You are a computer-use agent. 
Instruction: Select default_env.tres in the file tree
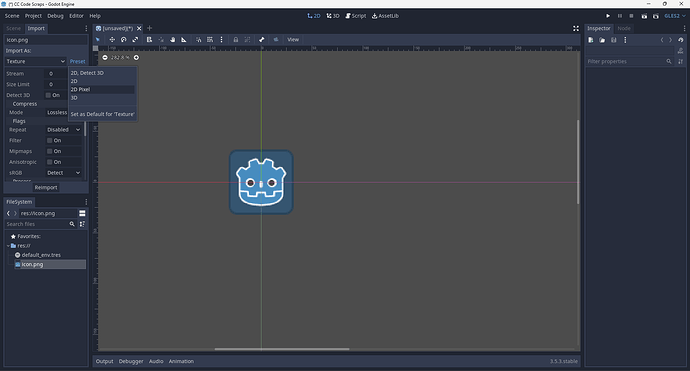tap(41, 255)
